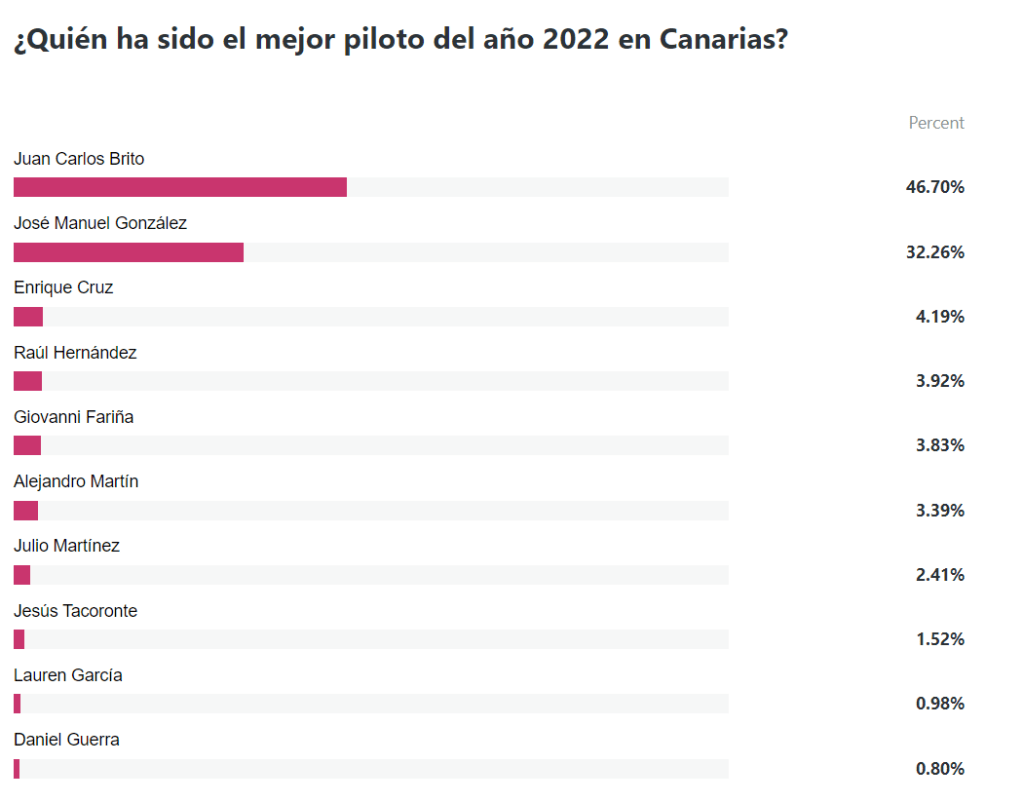The image size is (1023, 803).
Task: Select the Alejandro Martín label
Action: pos(76,481)
